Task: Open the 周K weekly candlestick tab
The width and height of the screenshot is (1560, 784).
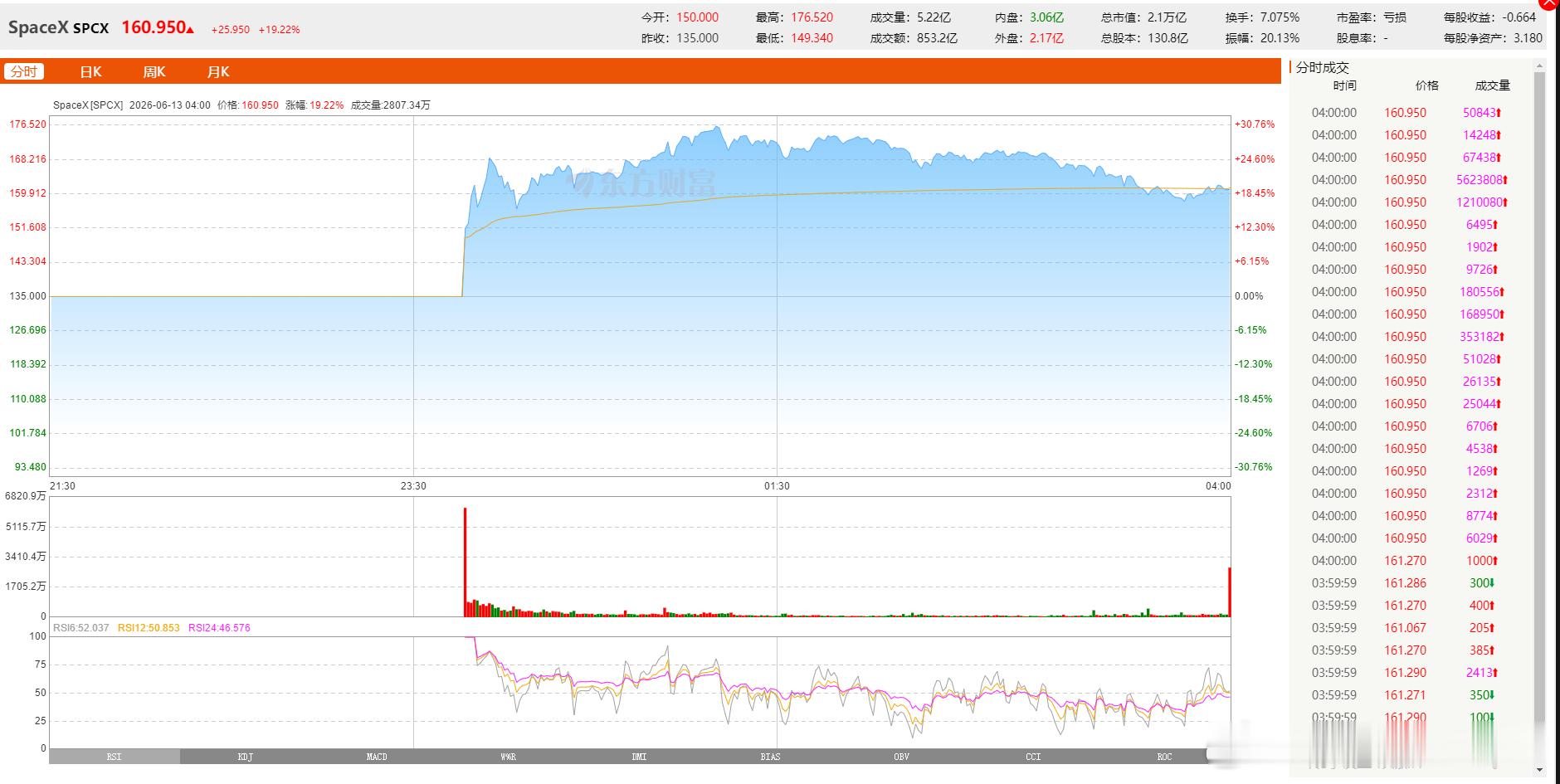Action: click(154, 72)
